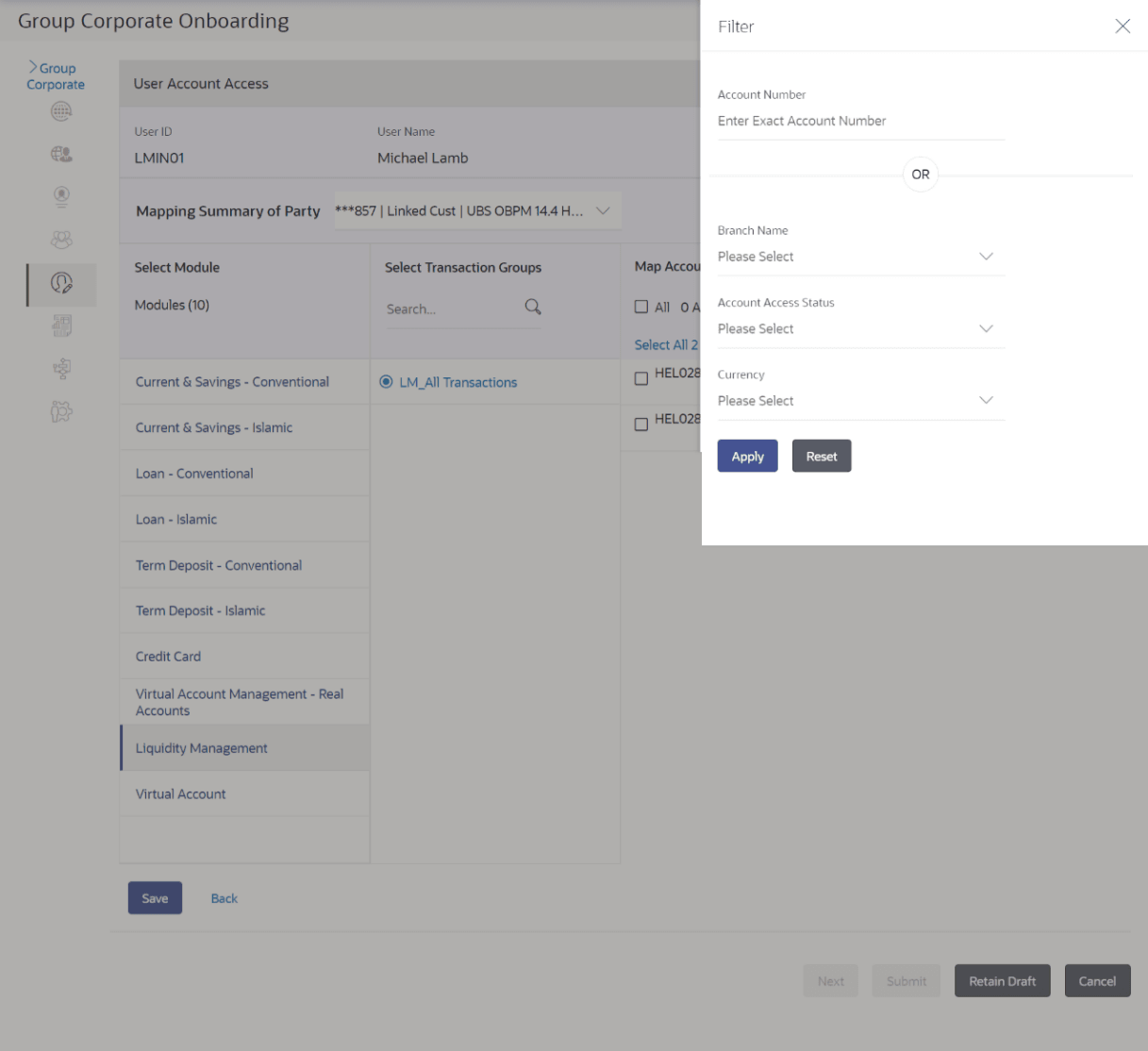
Task: Expand the Group Corporate sidebar menu
Action: point(55,75)
